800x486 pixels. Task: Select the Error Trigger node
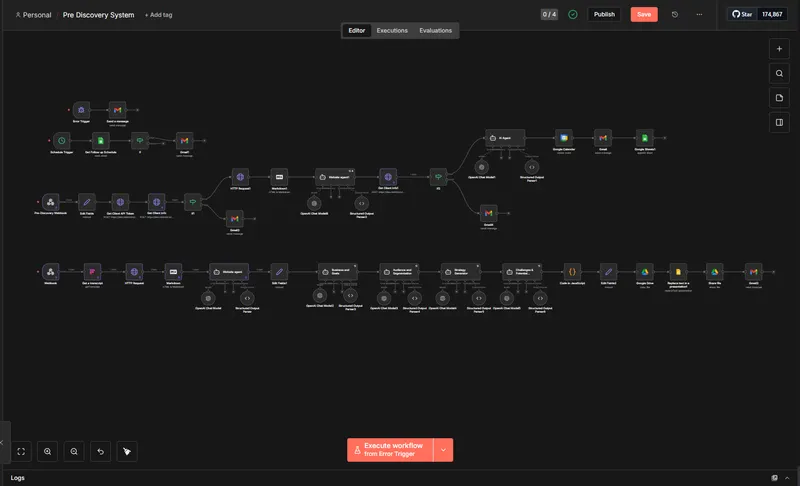click(81, 108)
